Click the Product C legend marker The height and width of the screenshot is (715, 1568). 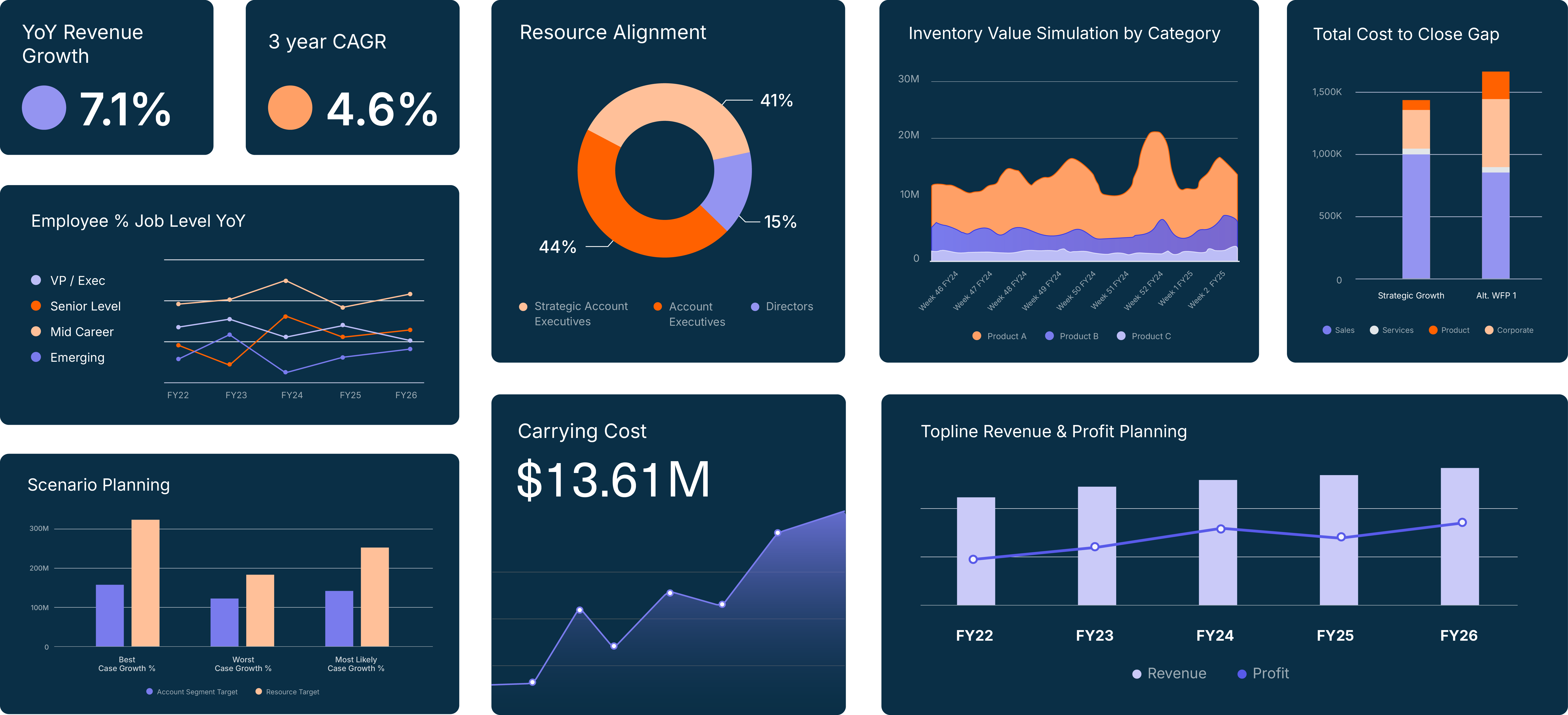coord(1121,336)
